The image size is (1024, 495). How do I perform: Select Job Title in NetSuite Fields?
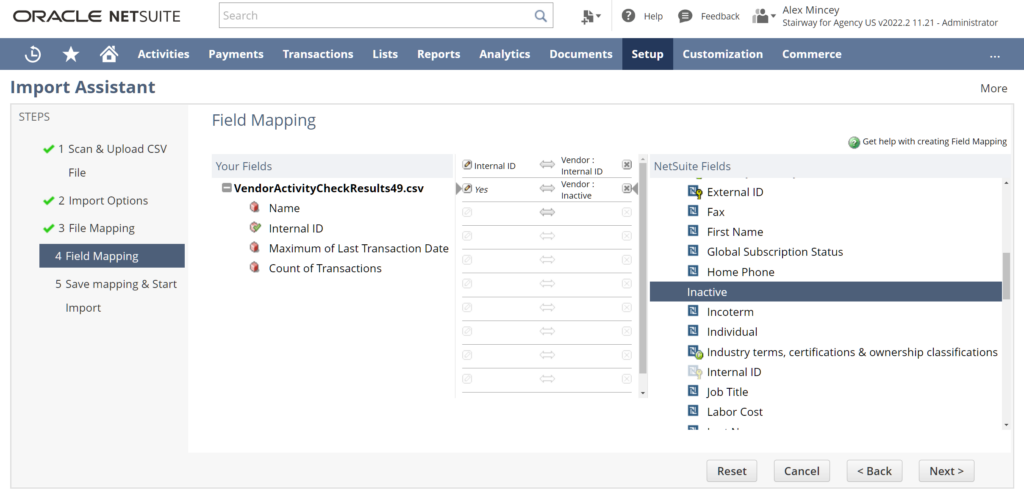coord(727,392)
